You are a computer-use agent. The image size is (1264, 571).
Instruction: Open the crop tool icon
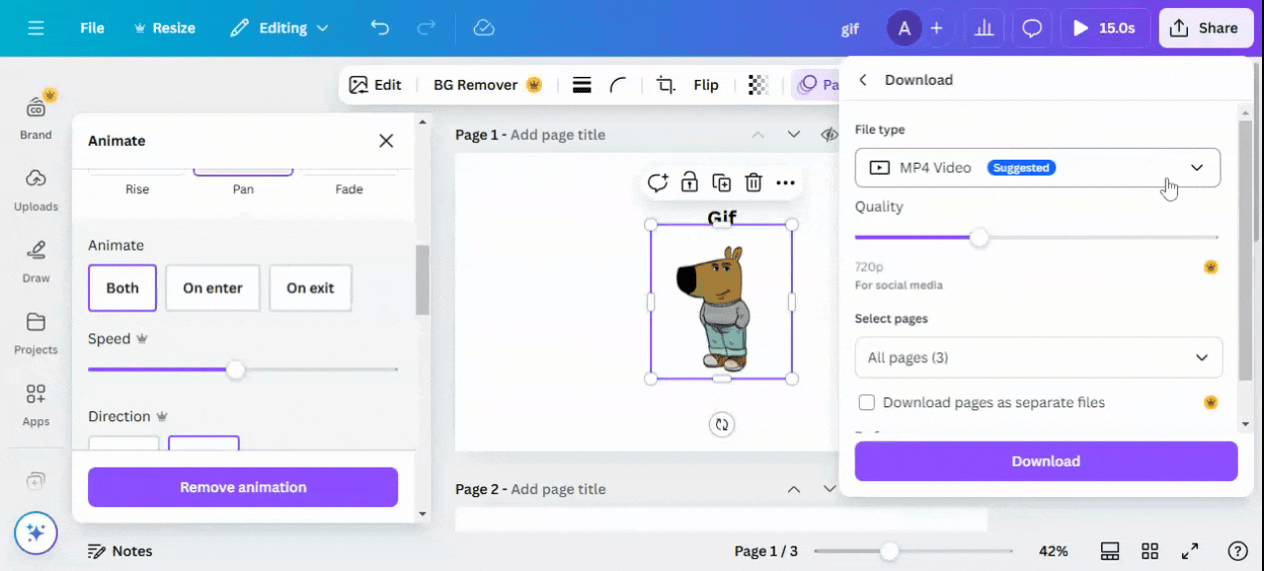pyautogui.click(x=666, y=85)
